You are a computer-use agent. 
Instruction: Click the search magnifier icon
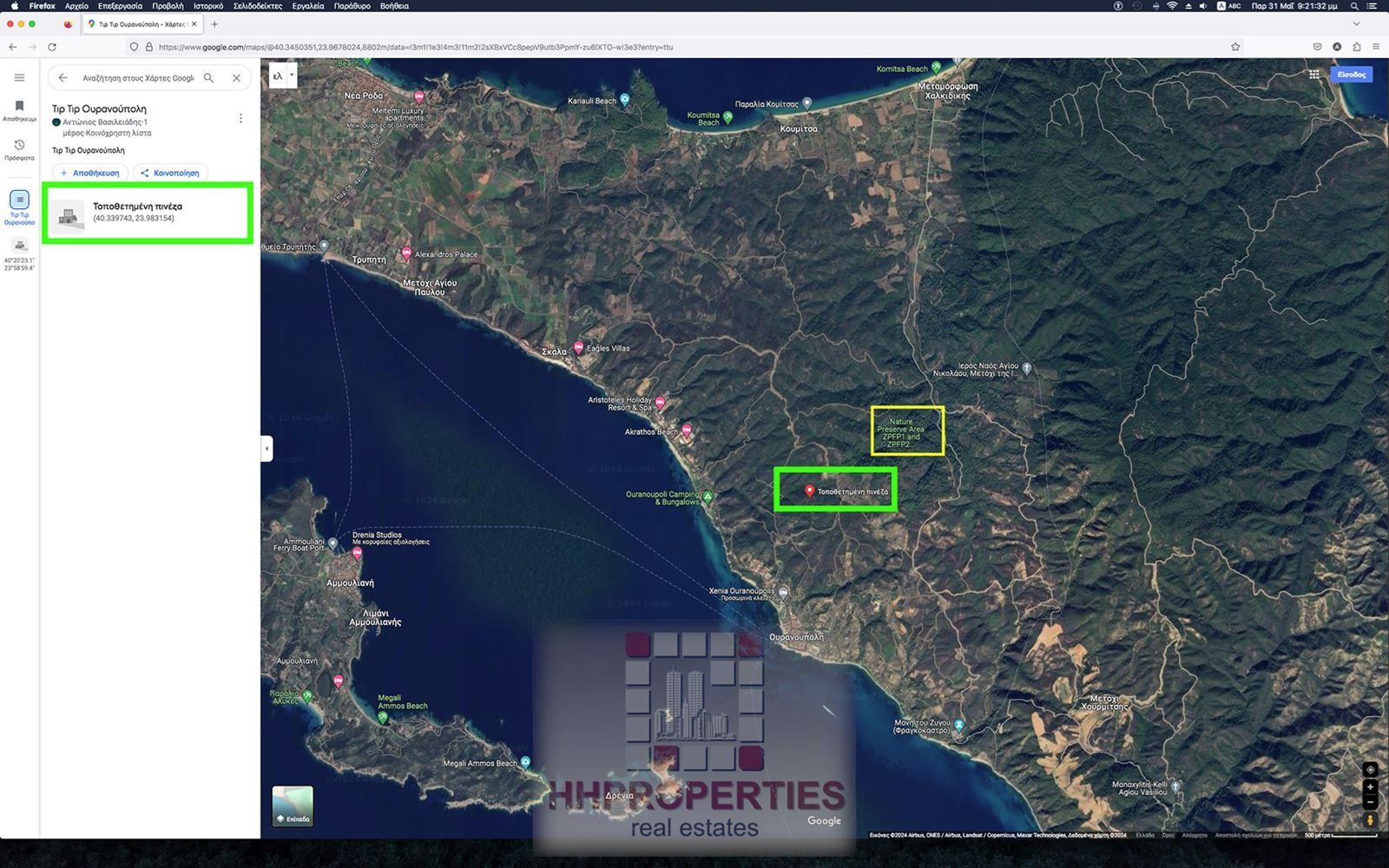208,78
